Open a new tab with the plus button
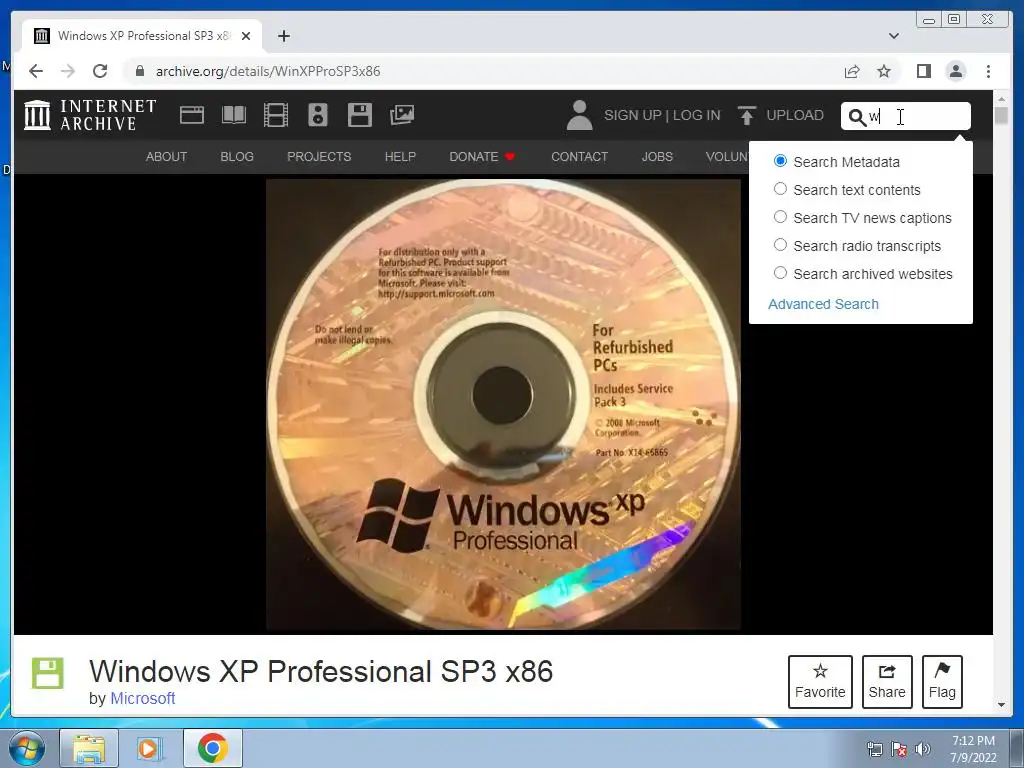The width and height of the screenshot is (1024, 768). click(283, 36)
